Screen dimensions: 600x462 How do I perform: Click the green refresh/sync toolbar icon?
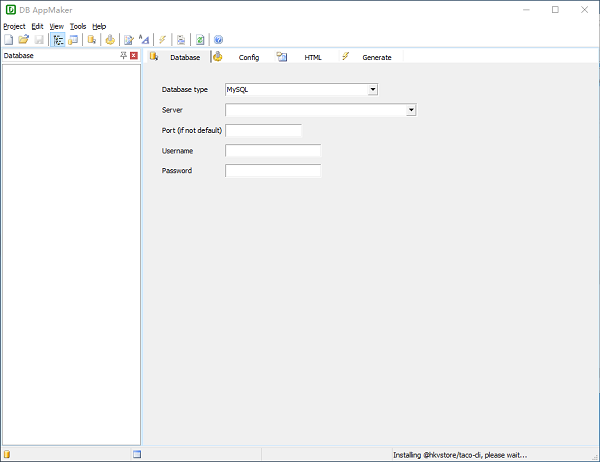tap(200, 40)
